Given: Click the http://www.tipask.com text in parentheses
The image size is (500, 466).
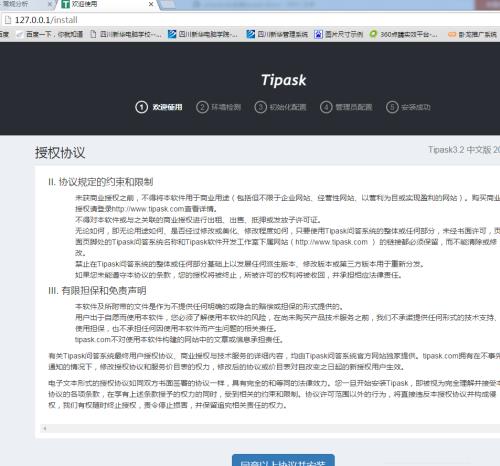Looking at the screenshot, I should [x=331, y=242].
